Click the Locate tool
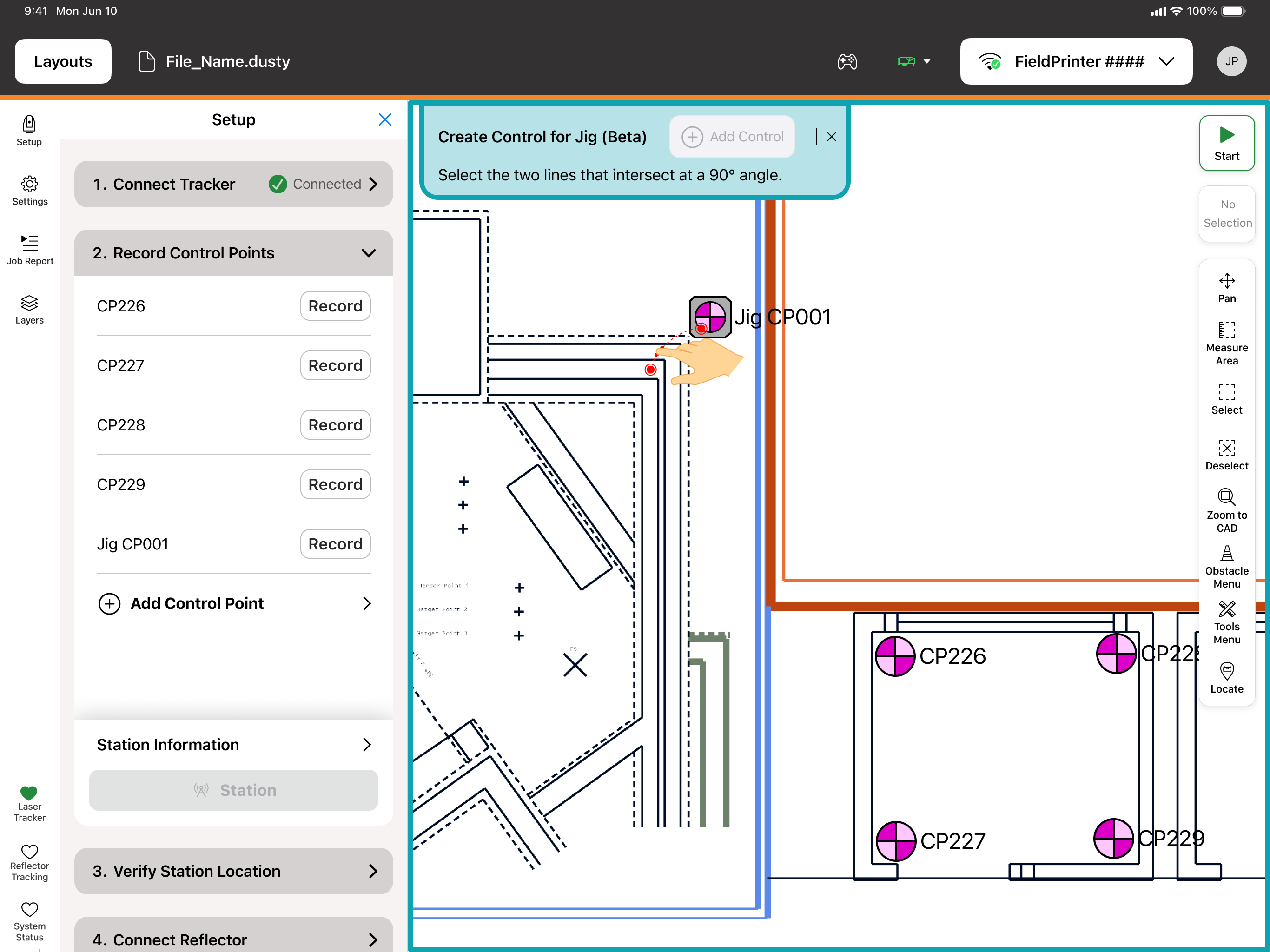Viewport: 1270px width, 952px height. [x=1226, y=678]
